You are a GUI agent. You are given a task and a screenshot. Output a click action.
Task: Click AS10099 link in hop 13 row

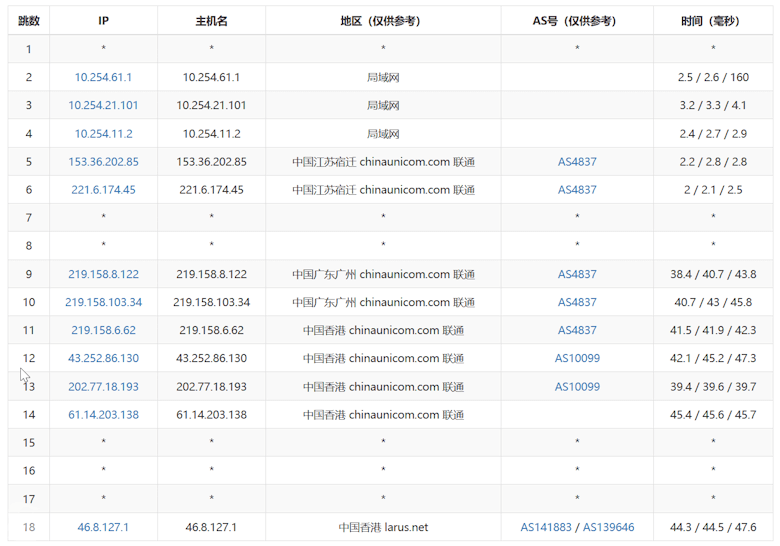[577, 386]
